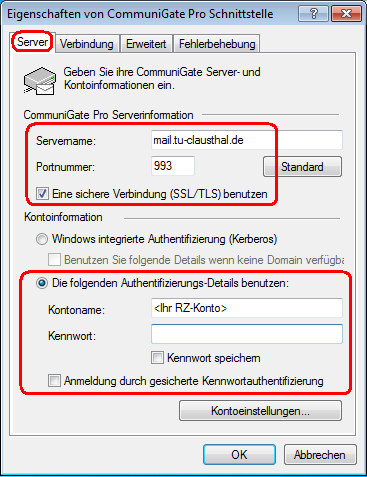
Task: Enable the Kennwort speichern checkbox
Action: tap(157, 358)
